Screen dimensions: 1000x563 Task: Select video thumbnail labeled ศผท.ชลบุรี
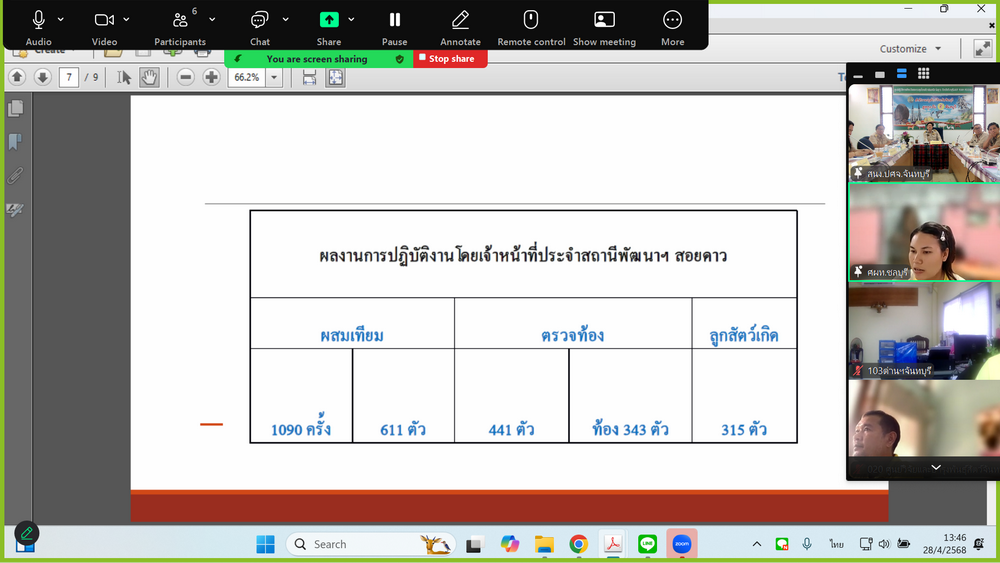coord(924,232)
